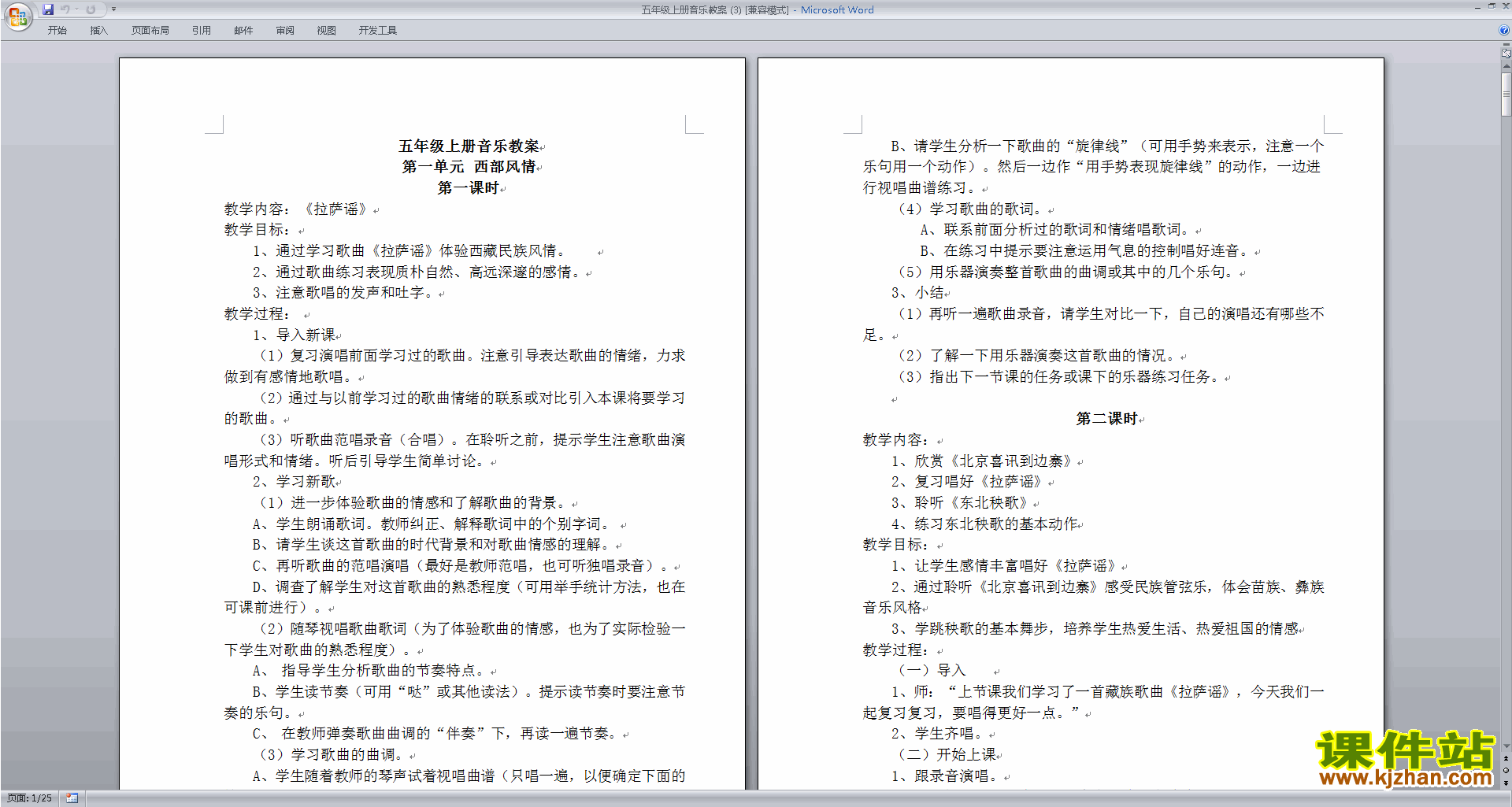Open Customize Quick Access Toolbar dropdown
Screen dimensions: 1512x807
point(113,9)
